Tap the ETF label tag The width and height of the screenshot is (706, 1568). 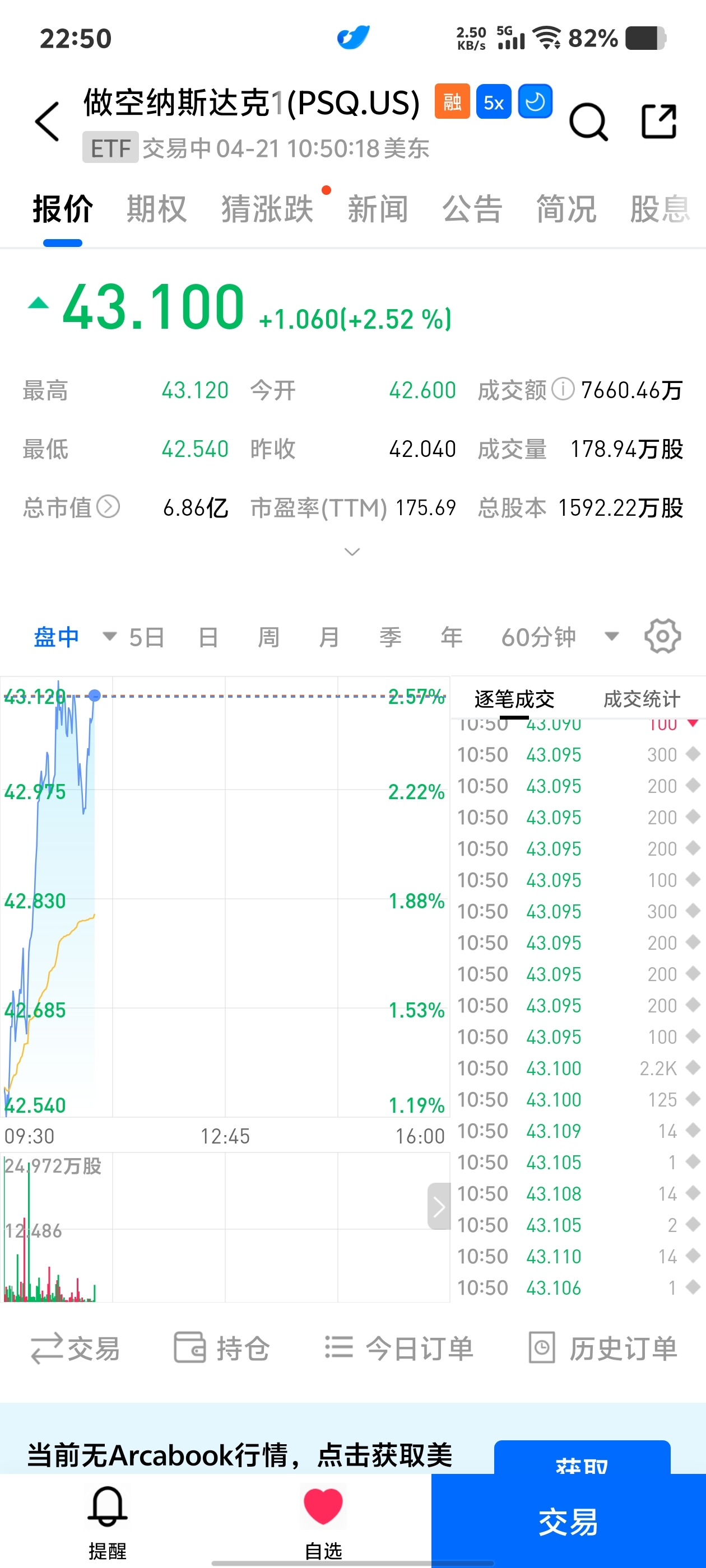[x=110, y=147]
